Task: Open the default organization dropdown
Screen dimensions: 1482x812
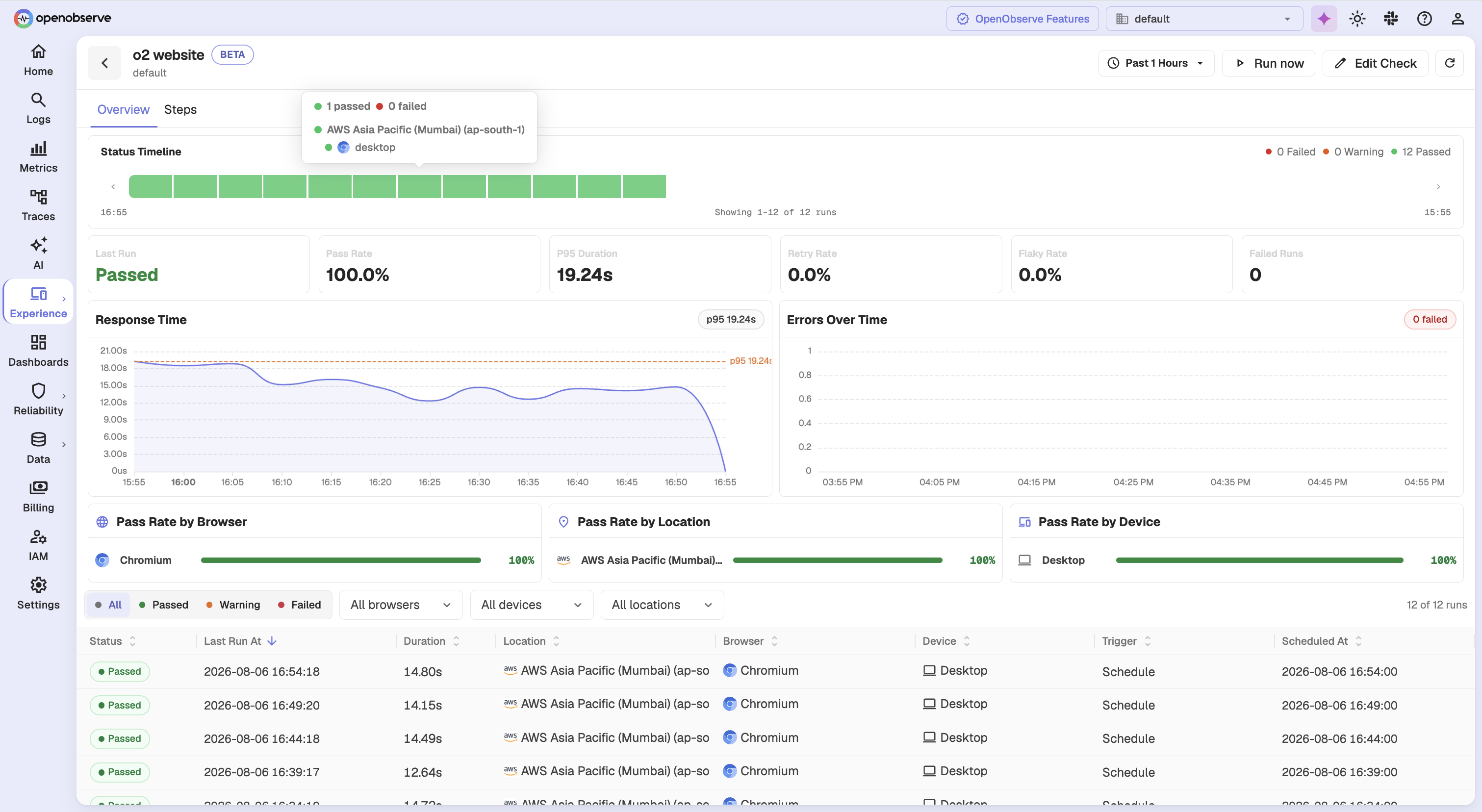Action: pyautogui.click(x=1204, y=19)
